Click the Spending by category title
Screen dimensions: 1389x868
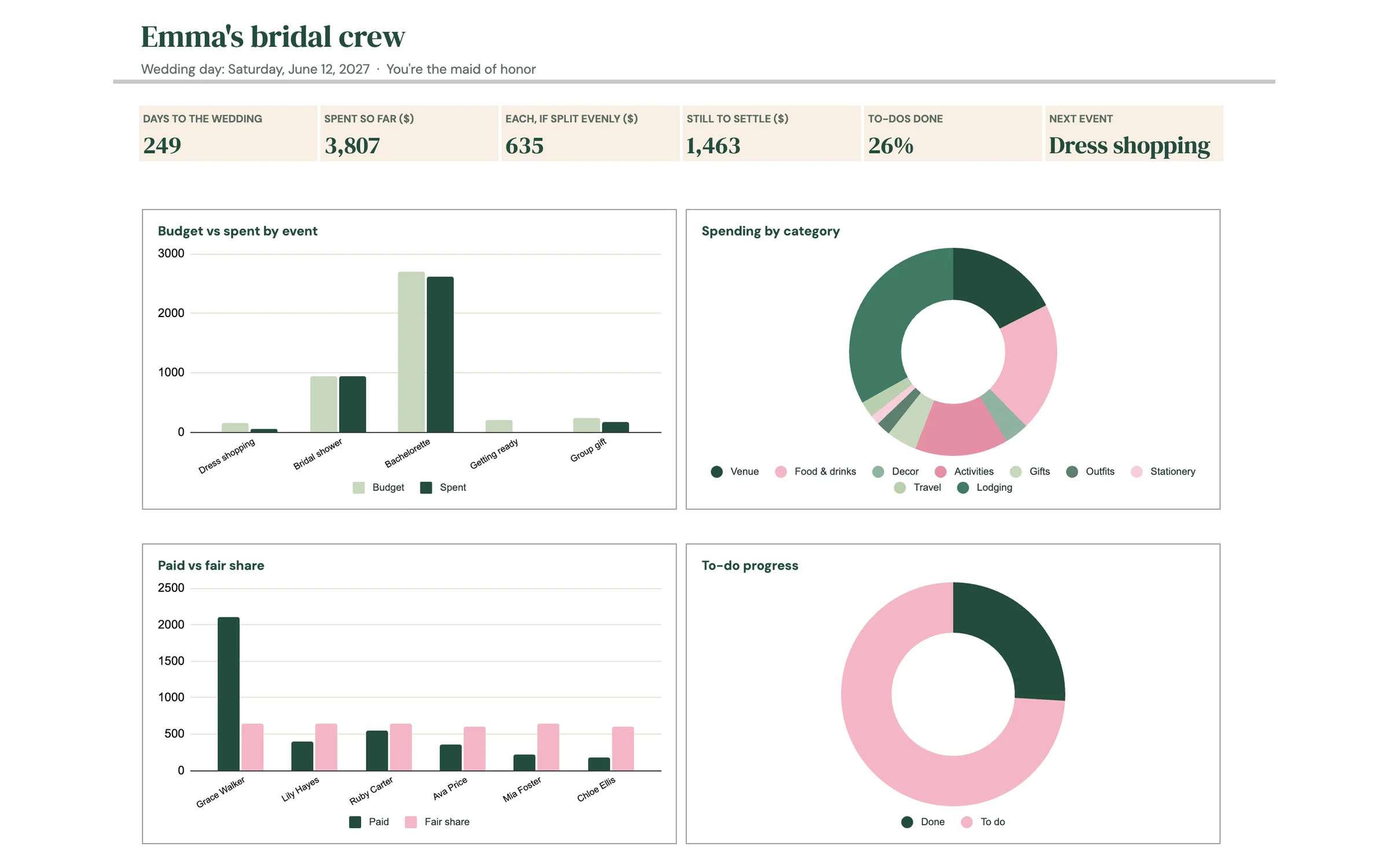(770, 231)
